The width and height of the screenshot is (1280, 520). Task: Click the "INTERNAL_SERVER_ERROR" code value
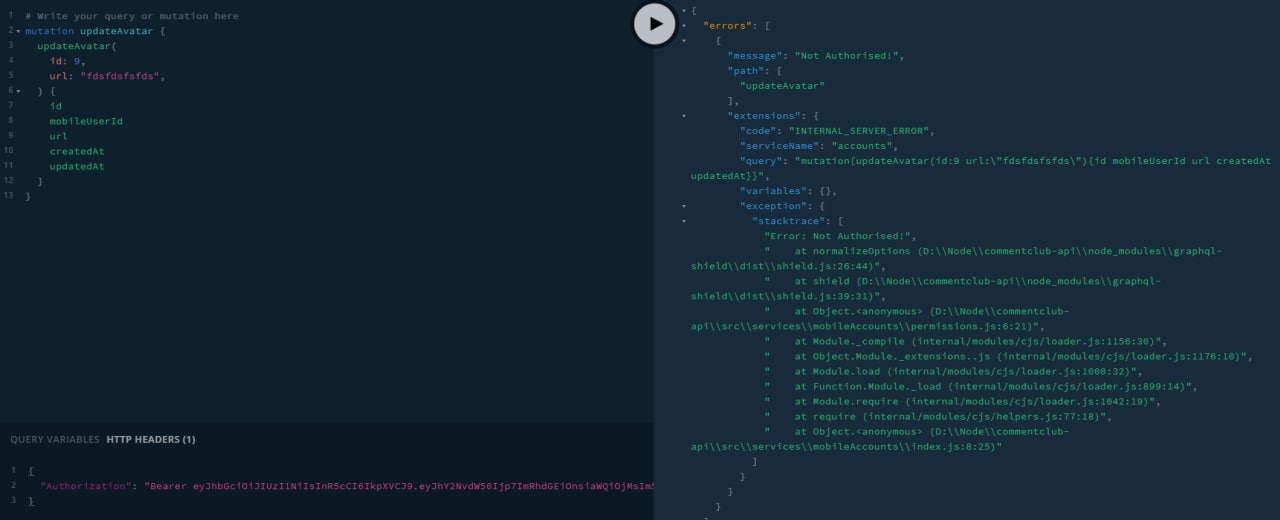860,131
